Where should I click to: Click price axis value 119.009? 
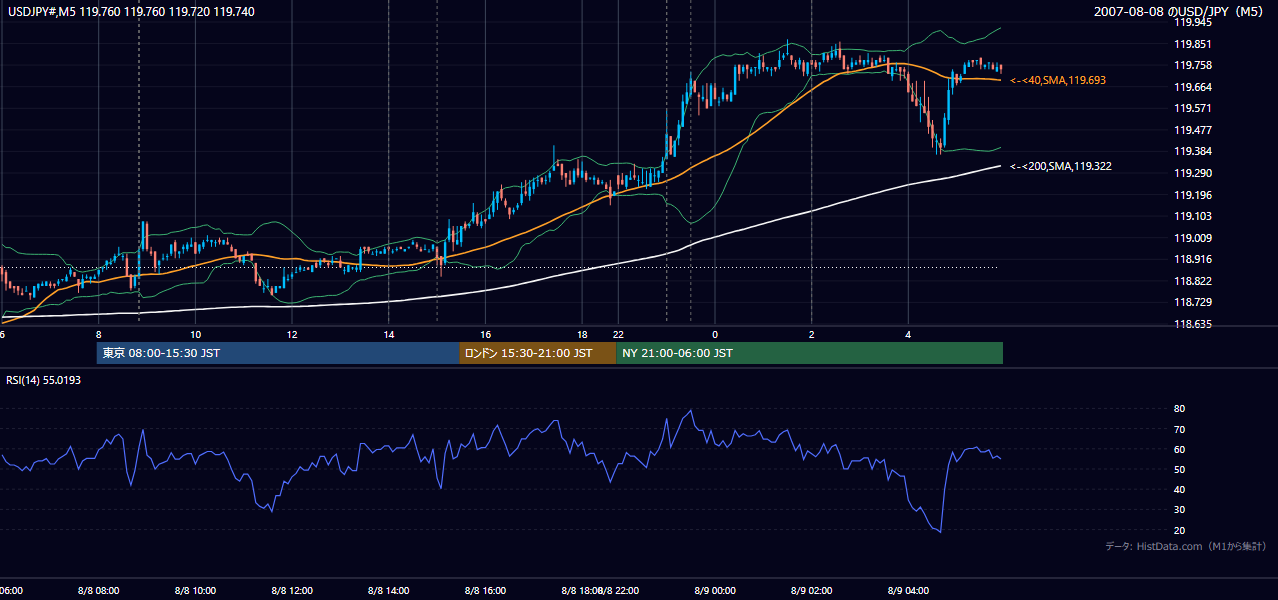point(1193,238)
